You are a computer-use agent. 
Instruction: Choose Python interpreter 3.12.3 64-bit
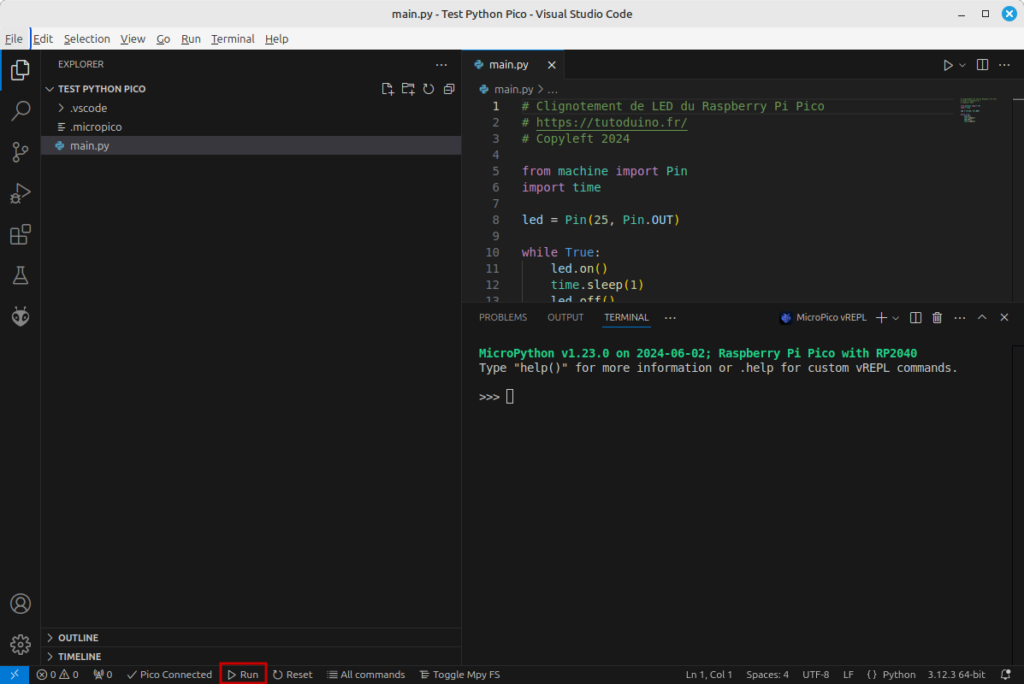click(956, 675)
